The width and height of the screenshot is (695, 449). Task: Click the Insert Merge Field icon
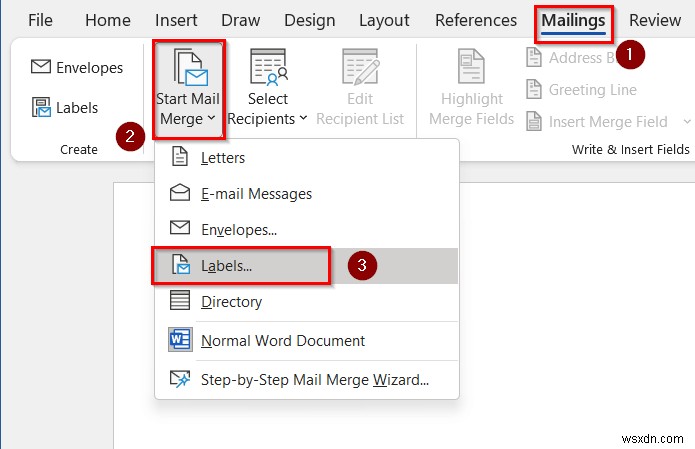534,121
